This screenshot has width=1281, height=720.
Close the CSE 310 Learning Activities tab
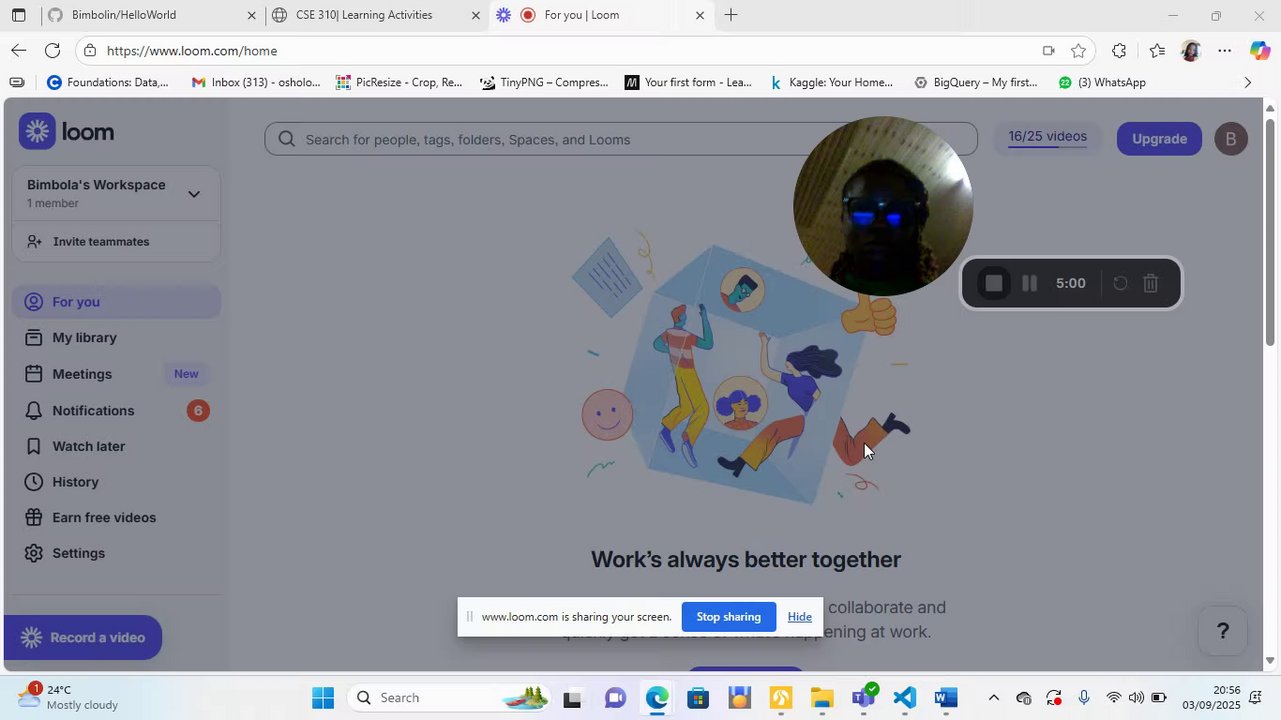(476, 15)
